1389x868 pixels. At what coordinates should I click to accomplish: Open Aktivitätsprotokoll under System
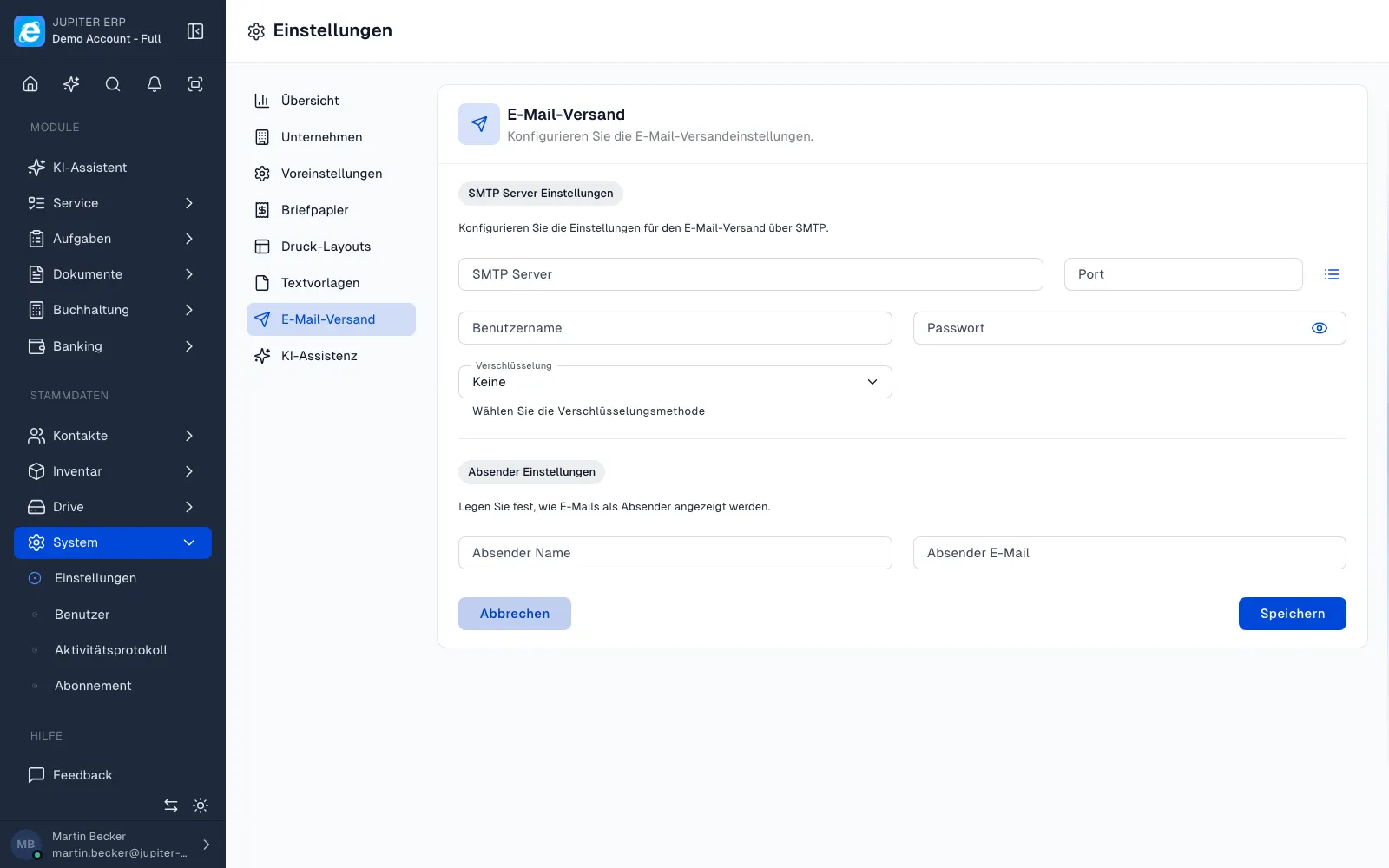tap(113, 650)
